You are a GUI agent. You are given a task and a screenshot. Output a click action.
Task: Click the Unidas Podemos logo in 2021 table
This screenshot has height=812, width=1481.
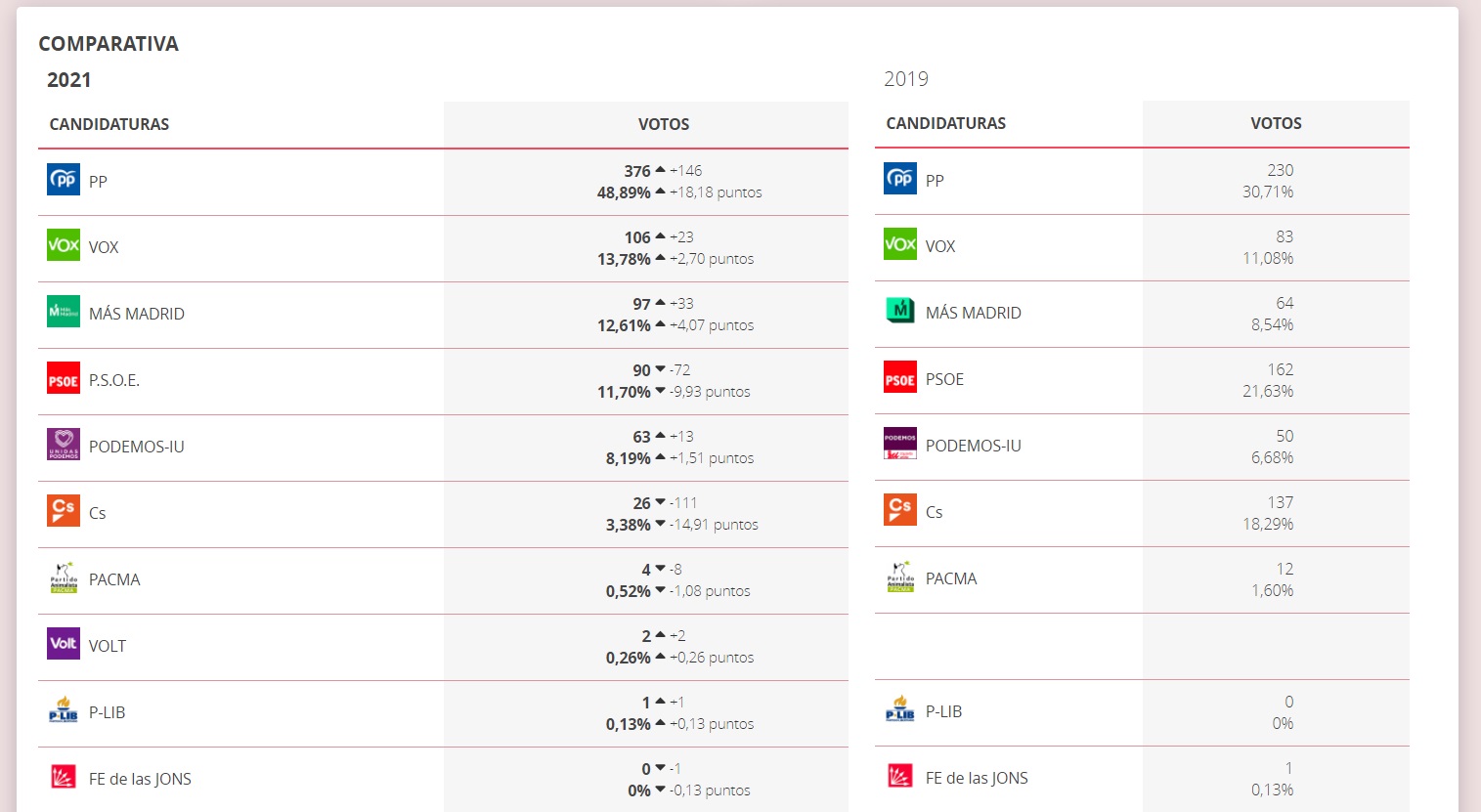pyautogui.click(x=64, y=445)
